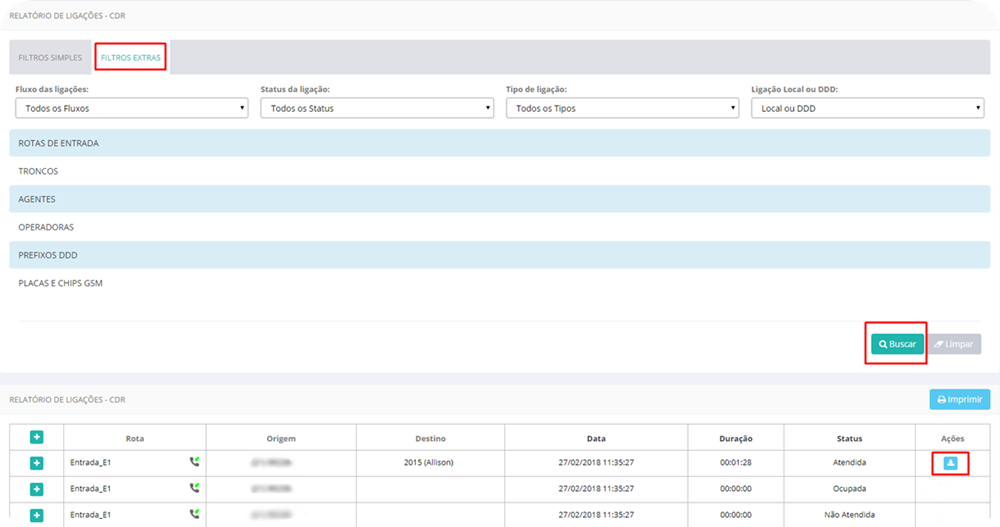The image size is (1000, 527).
Task: Click the Imprimir print button
Action: pyautogui.click(x=960, y=399)
